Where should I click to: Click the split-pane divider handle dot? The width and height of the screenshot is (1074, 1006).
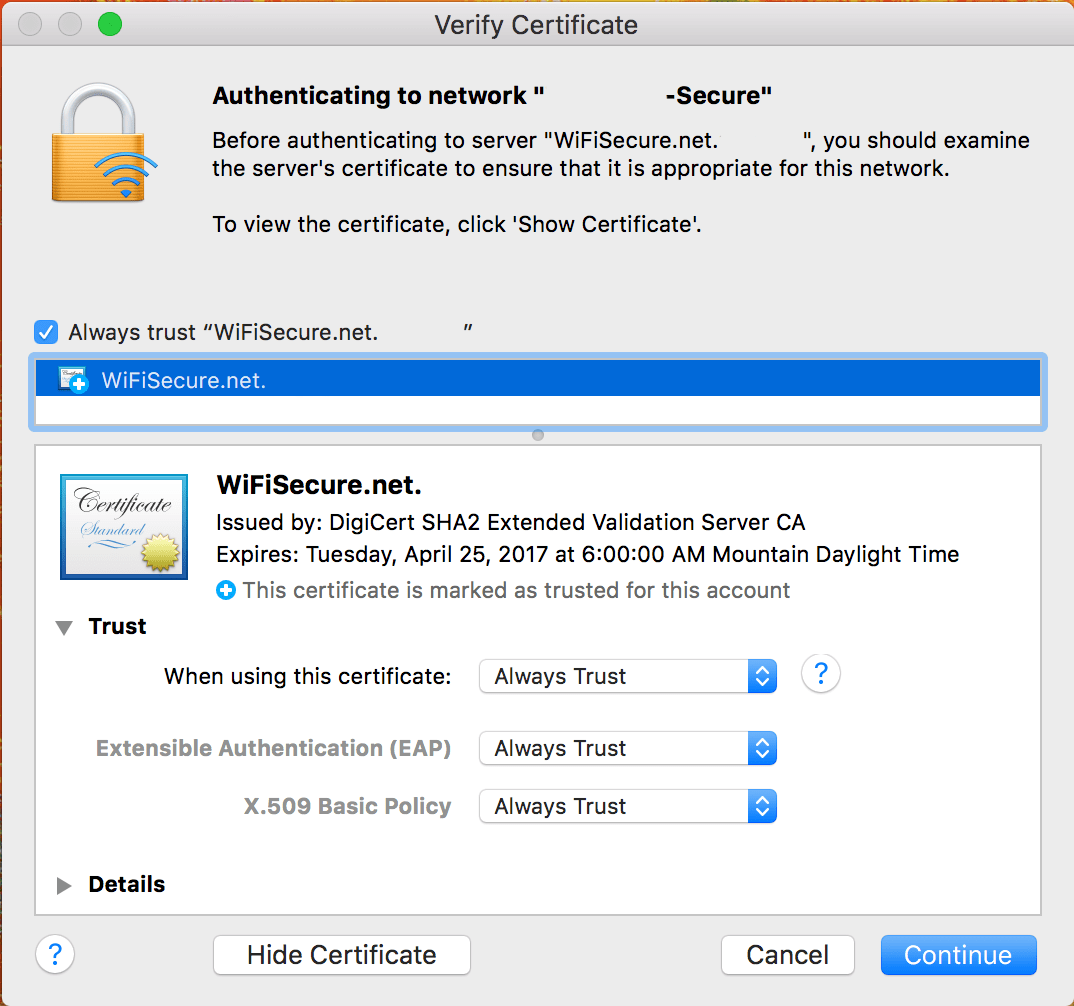538,435
